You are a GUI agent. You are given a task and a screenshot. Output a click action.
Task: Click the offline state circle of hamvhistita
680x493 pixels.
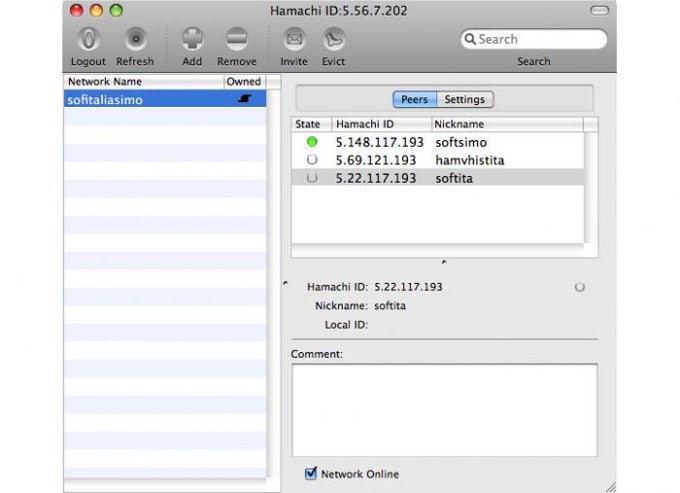click(312, 160)
